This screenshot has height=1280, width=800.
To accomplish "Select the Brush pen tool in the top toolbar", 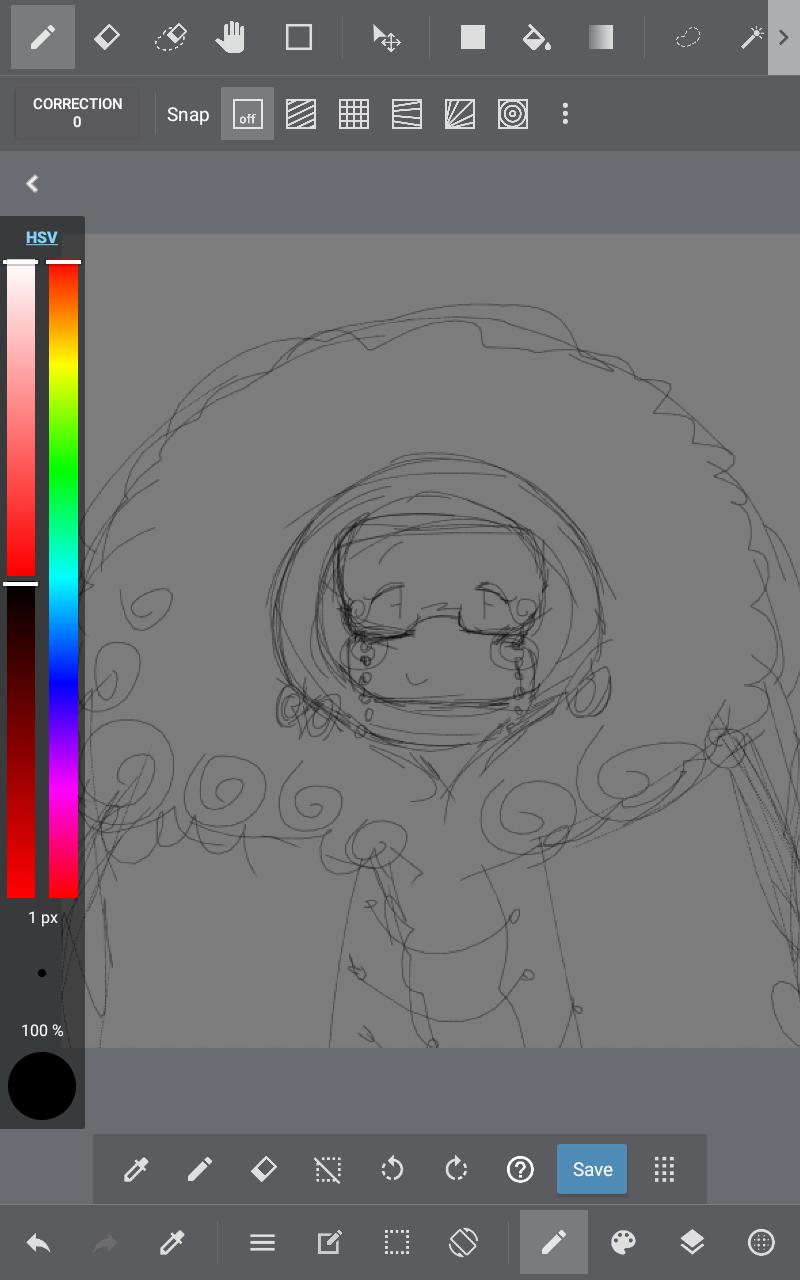I will [43, 38].
